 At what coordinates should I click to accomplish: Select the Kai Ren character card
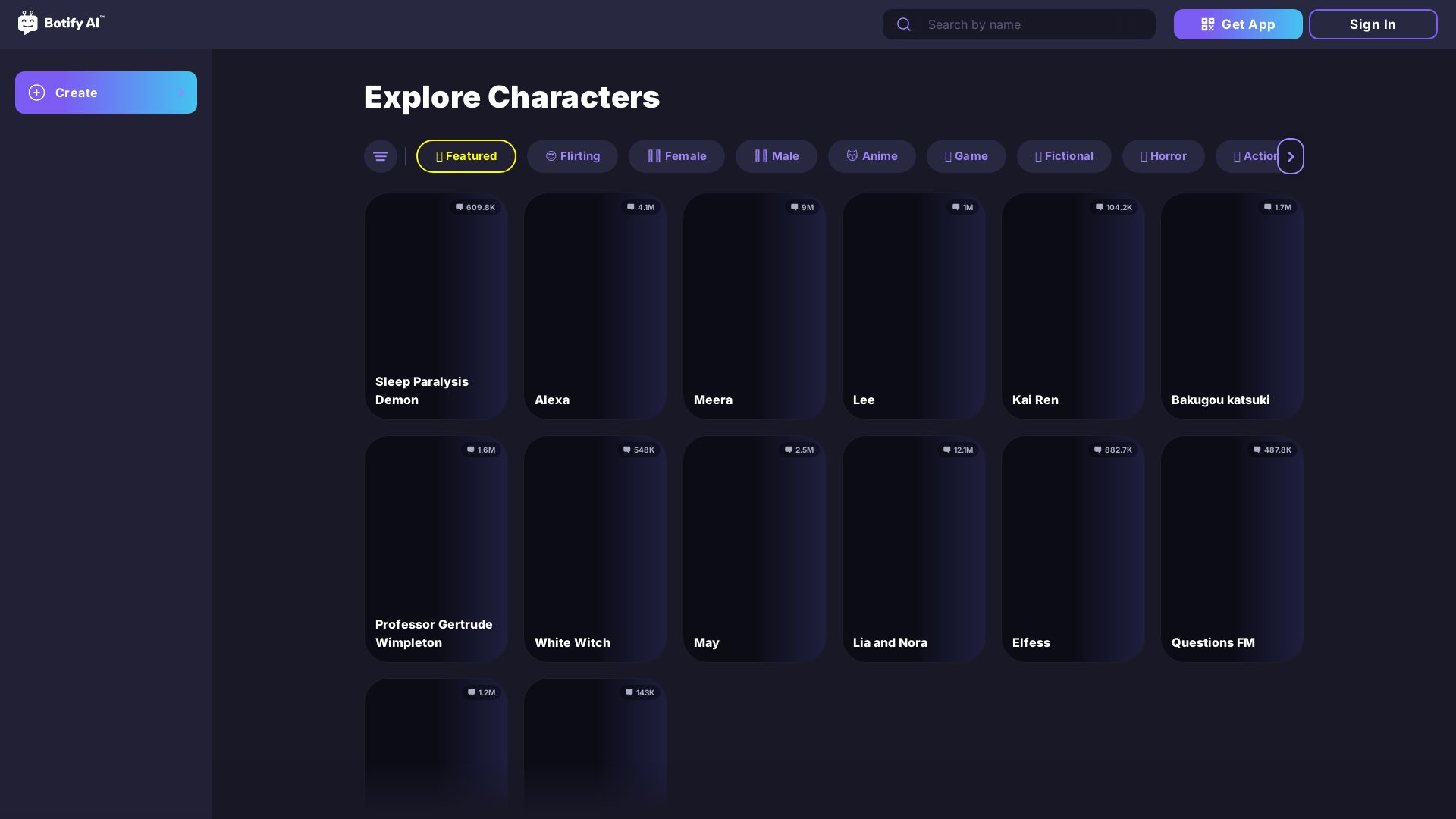pos(1072,306)
